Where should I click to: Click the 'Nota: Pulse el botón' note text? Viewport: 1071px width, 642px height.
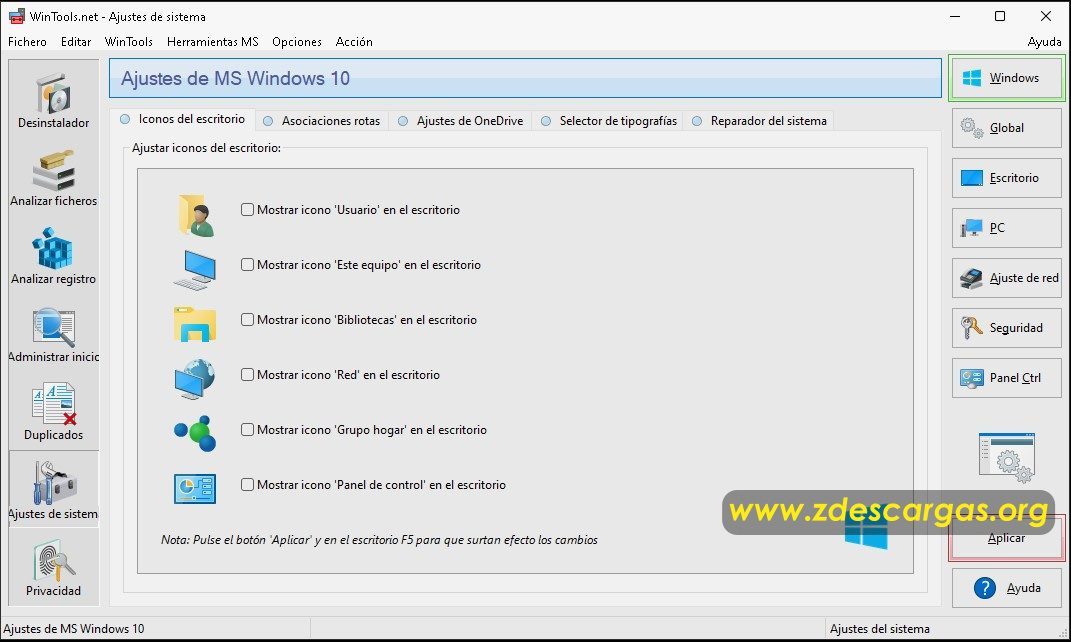pyautogui.click(x=379, y=540)
